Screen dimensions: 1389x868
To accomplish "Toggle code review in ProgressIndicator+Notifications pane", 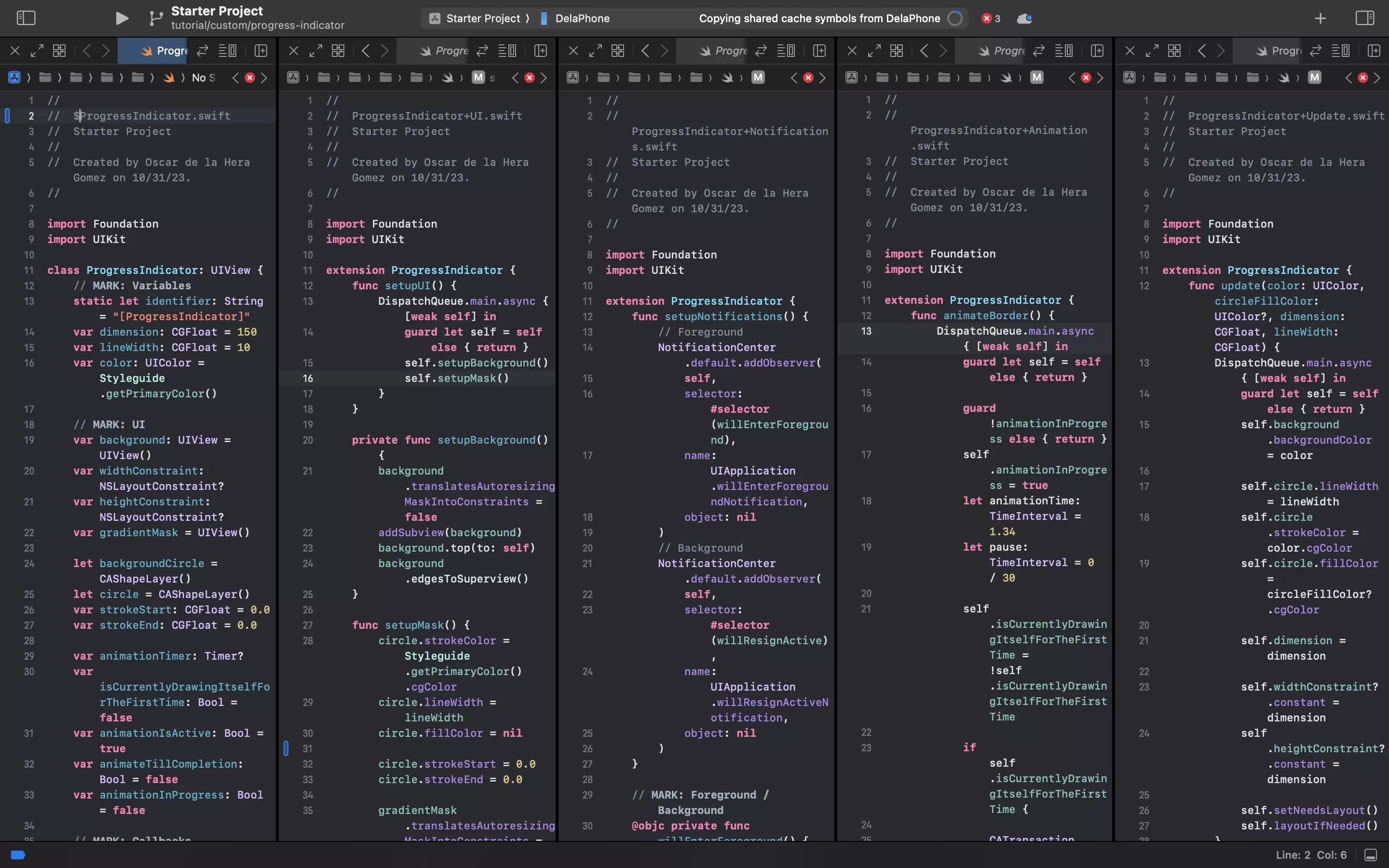I will (761, 51).
